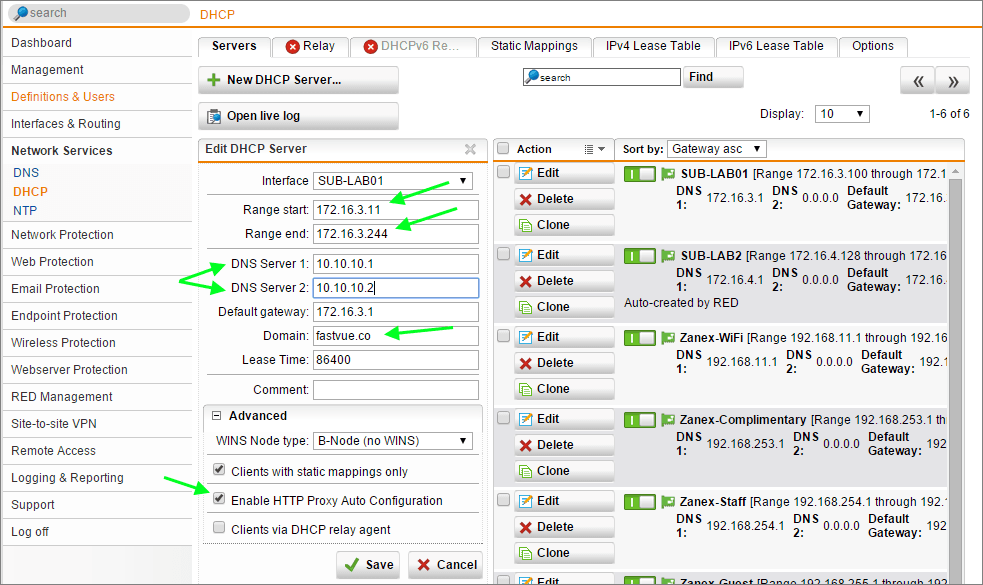Go to the next page with double-right arrow

(x=953, y=81)
